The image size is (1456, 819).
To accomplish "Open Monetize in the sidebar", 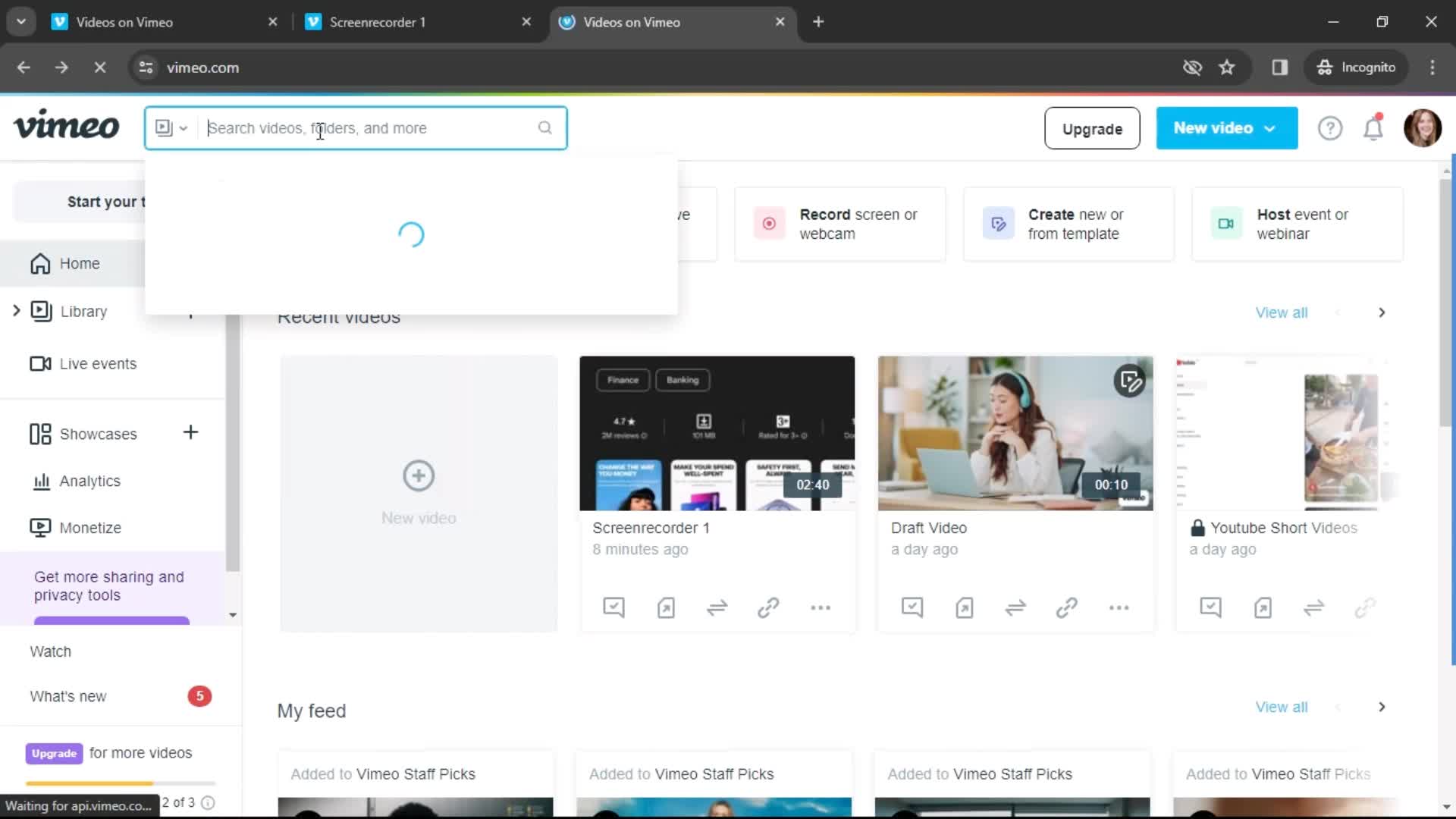I will click(x=75, y=528).
